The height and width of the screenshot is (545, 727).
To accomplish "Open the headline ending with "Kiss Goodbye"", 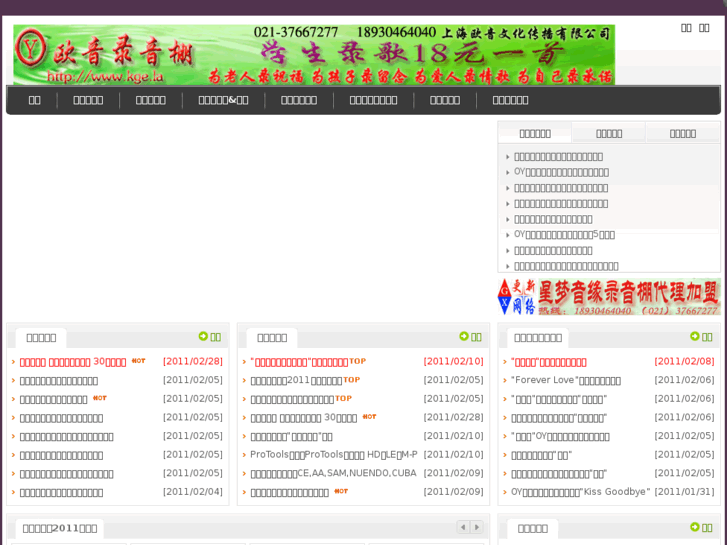I will pyautogui.click(x=580, y=492).
